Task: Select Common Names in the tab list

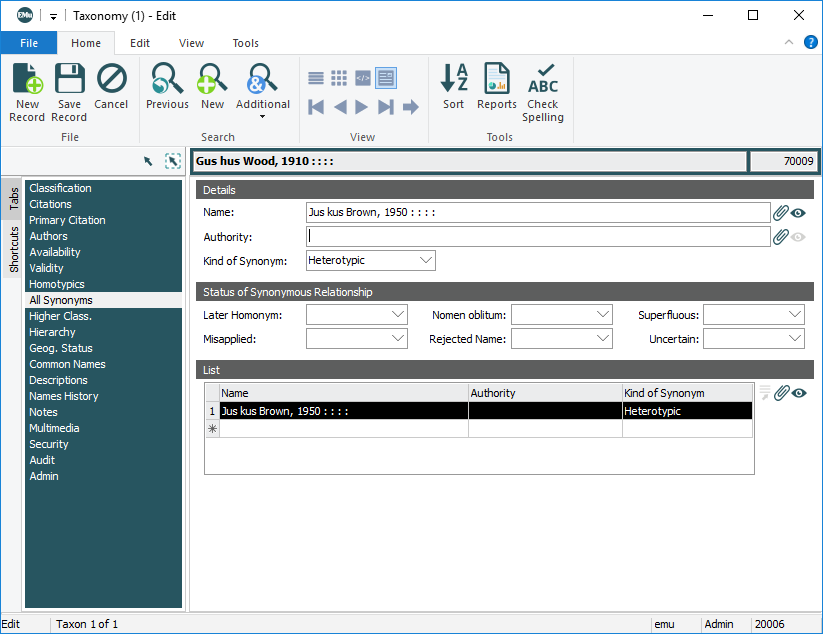Action: [x=67, y=364]
